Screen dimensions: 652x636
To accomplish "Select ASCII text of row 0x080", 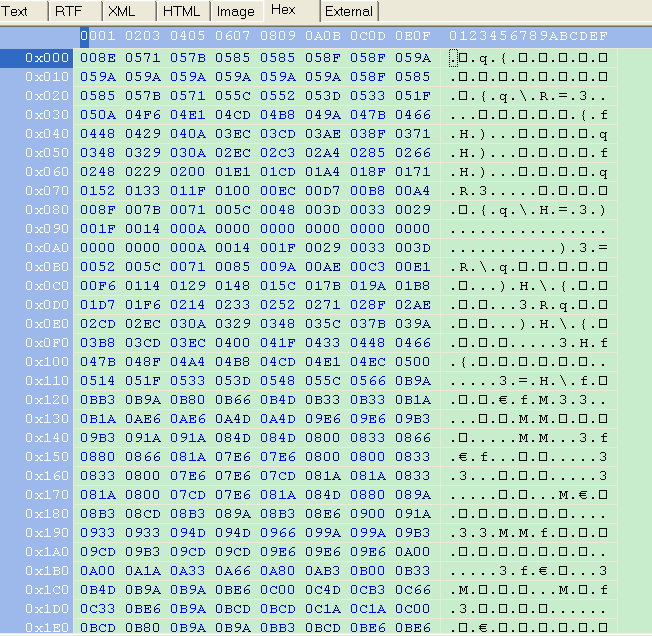I will click(x=528, y=210).
